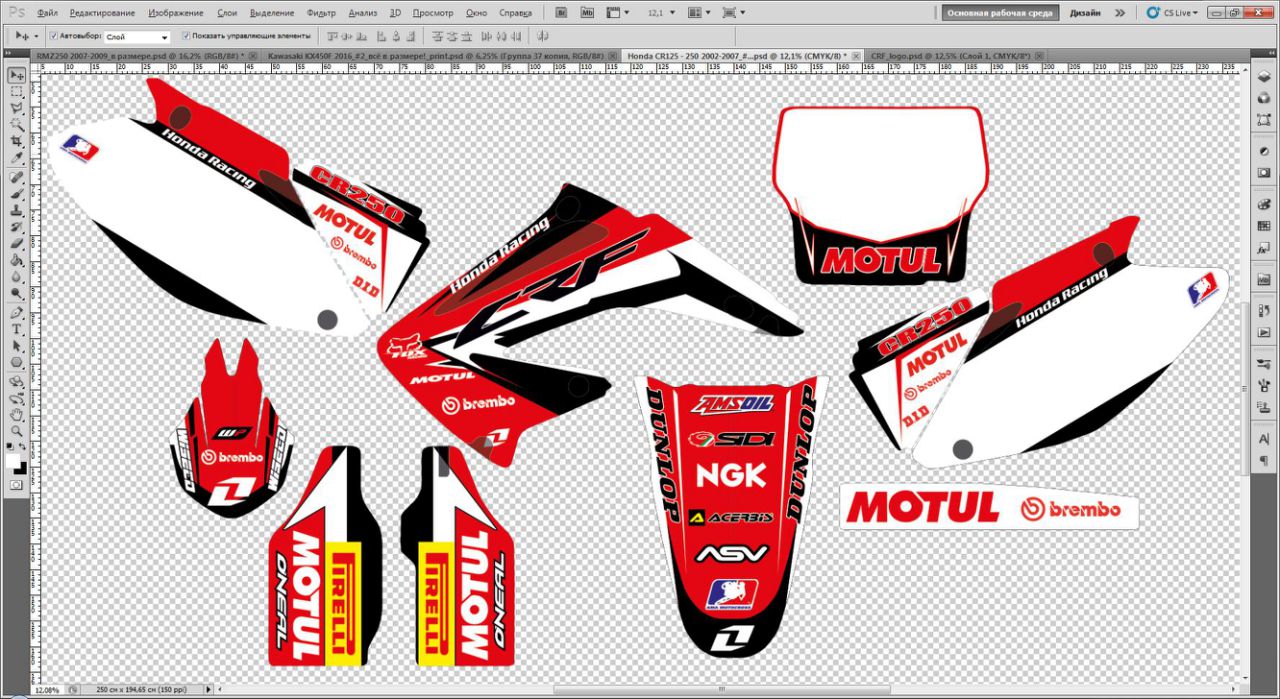Open the Paragraph panel icon
The width and height of the screenshot is (1280, 699).
click(1264, 461)
